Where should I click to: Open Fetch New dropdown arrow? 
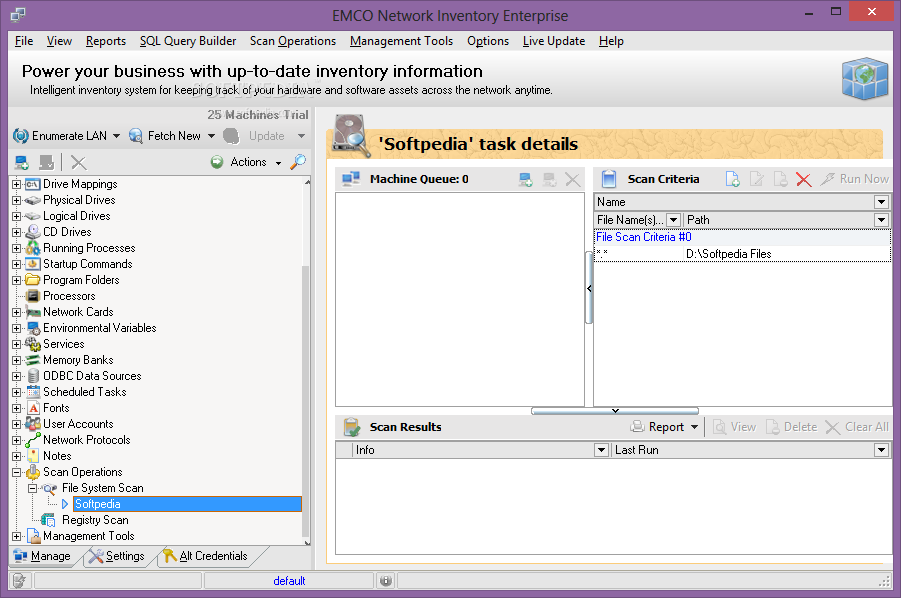click(211, 136)
